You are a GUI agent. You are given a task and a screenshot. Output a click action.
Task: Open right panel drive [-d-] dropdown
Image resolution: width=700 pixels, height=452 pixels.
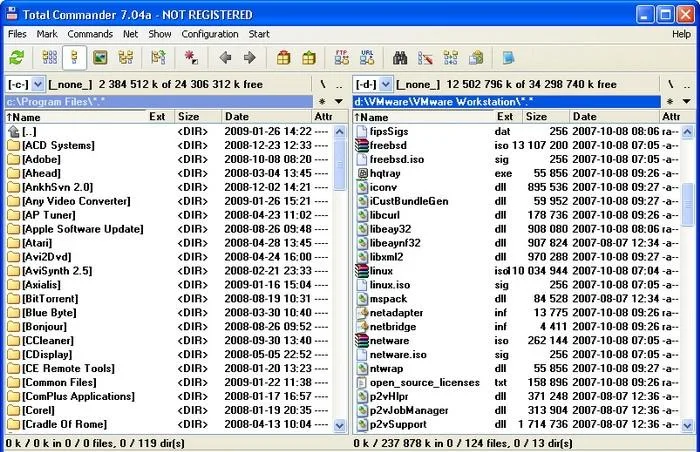click(386, 84)
